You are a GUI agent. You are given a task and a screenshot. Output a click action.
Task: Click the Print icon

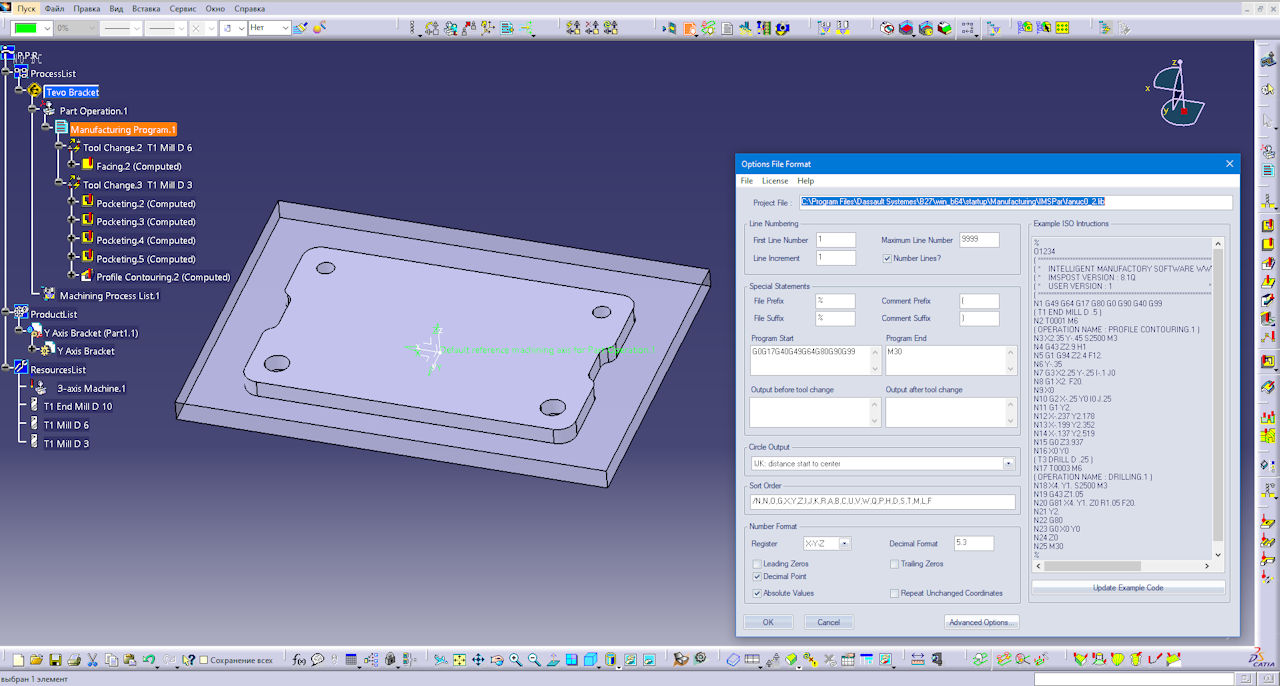coord(73,660)
